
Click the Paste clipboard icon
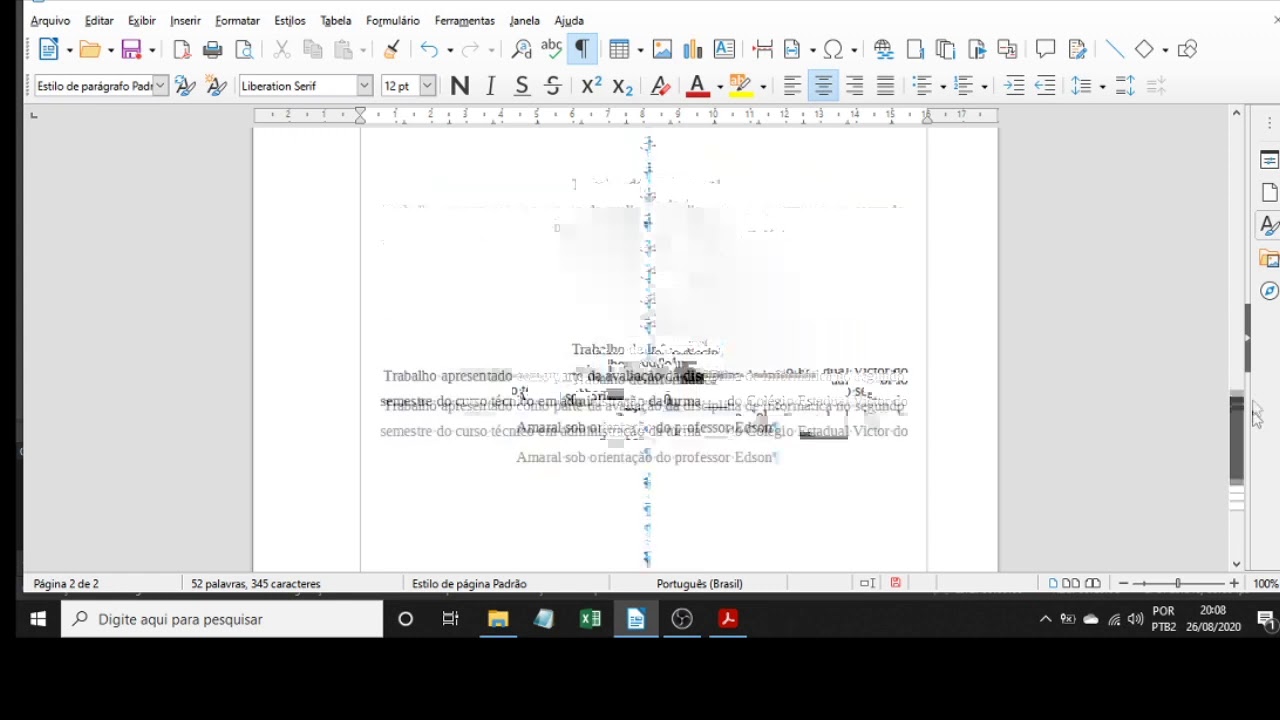[344, 49]
